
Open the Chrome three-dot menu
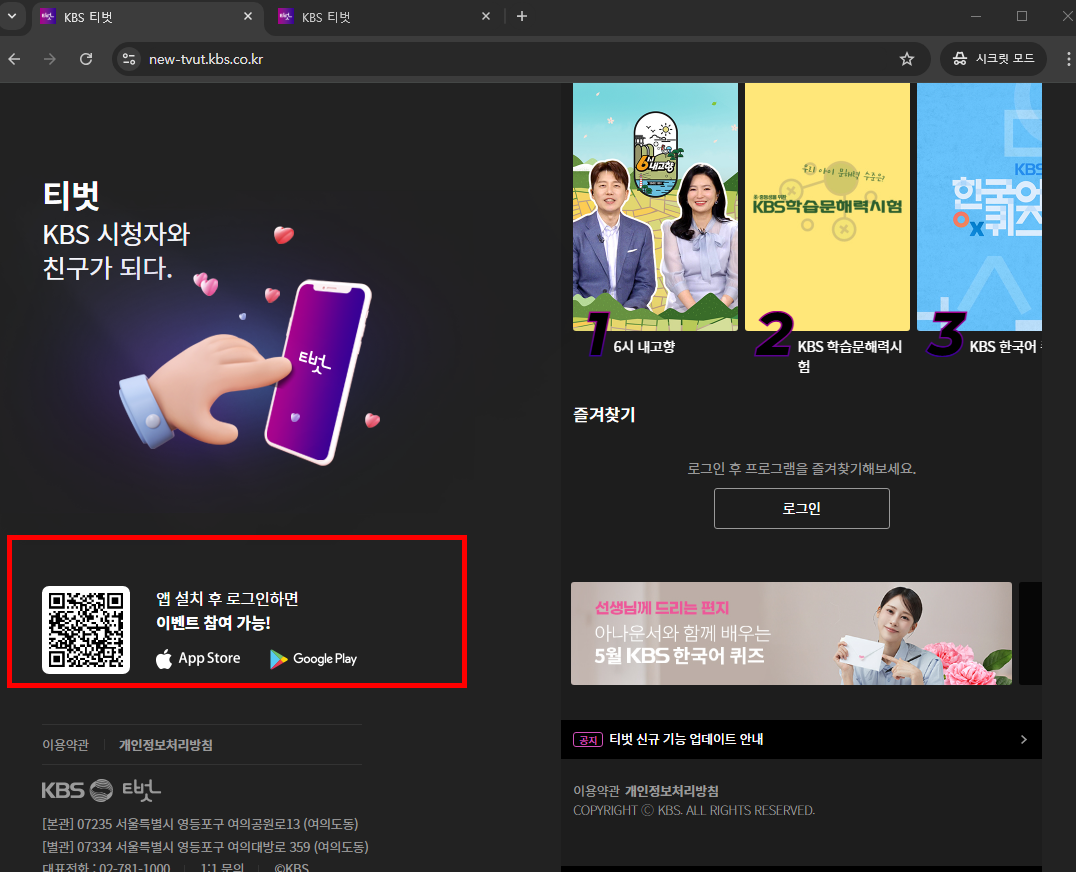tap(1068, 59)
